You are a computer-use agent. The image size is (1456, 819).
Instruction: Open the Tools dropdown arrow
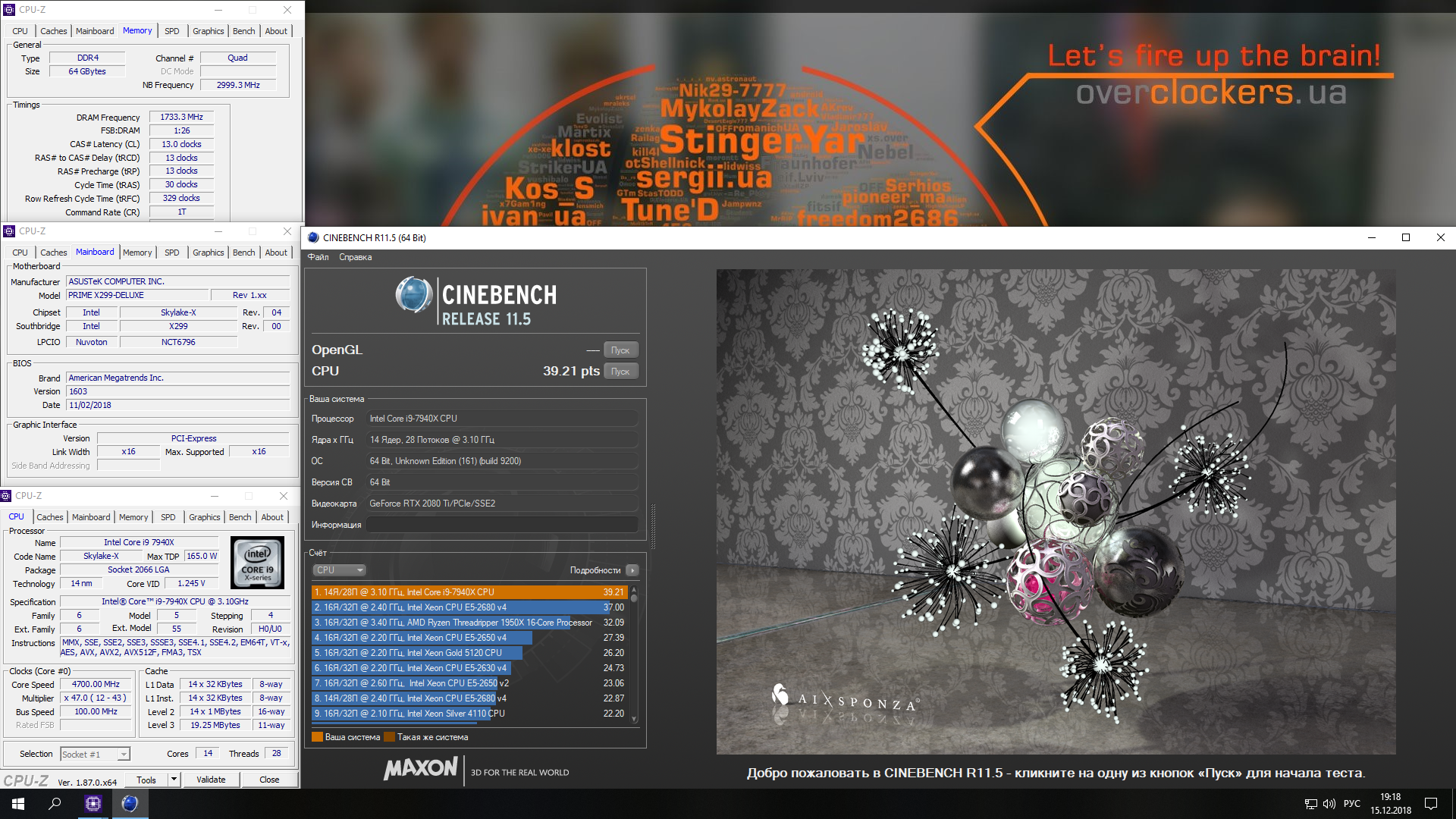pos(174,780)
